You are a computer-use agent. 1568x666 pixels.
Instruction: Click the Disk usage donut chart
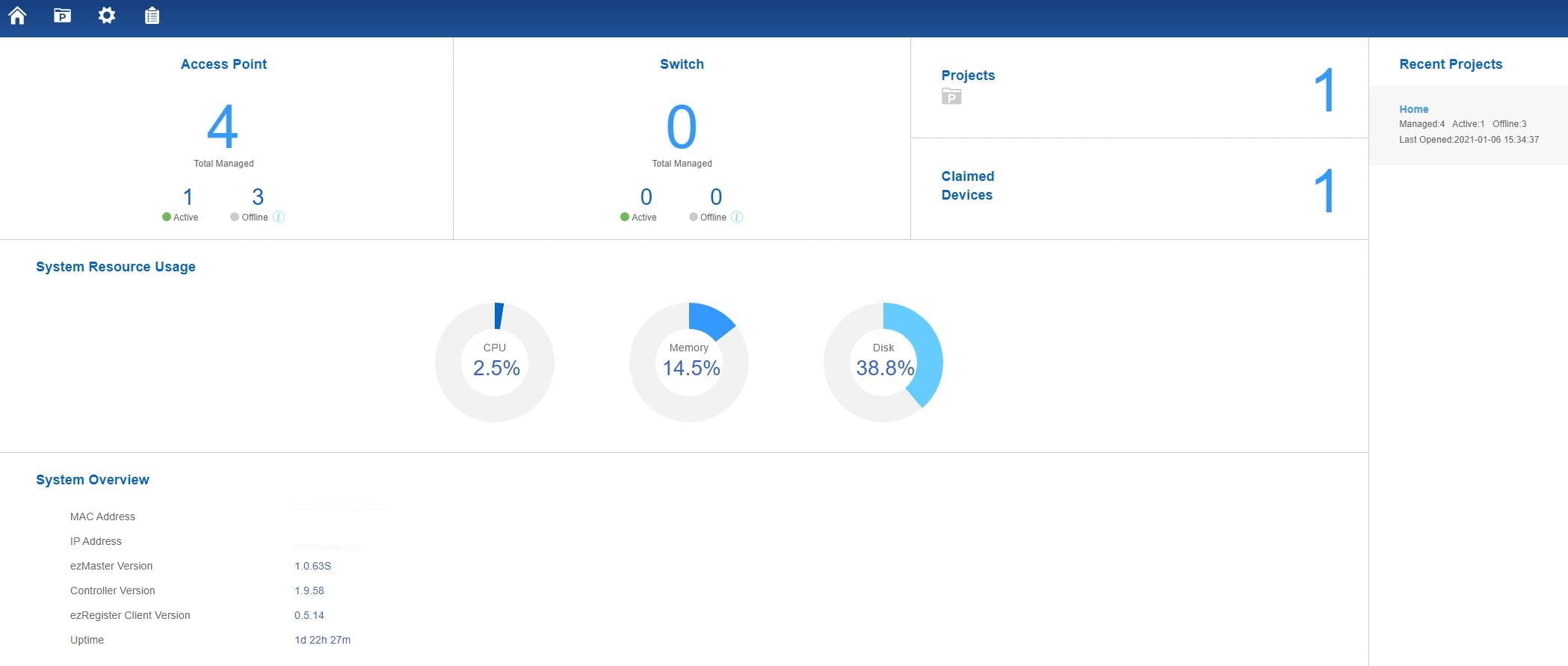click(883, 363)
